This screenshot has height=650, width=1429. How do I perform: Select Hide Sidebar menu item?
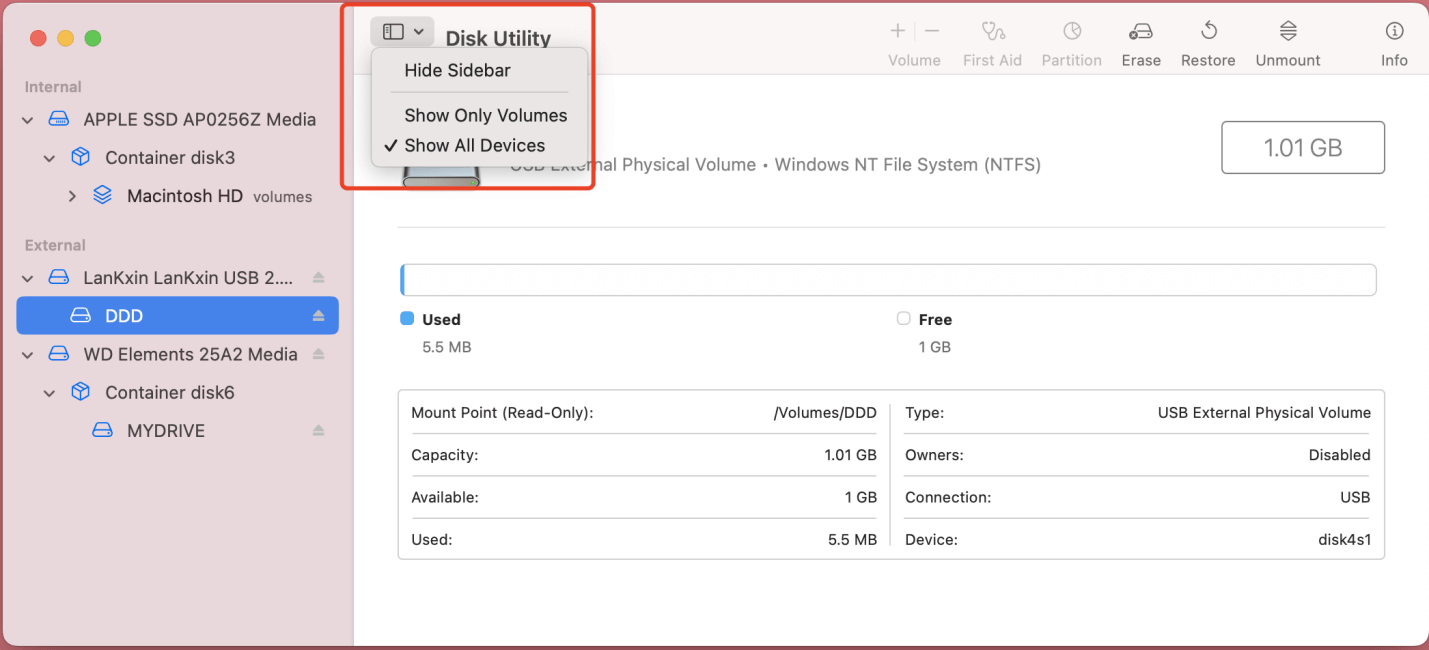[457, 71]
